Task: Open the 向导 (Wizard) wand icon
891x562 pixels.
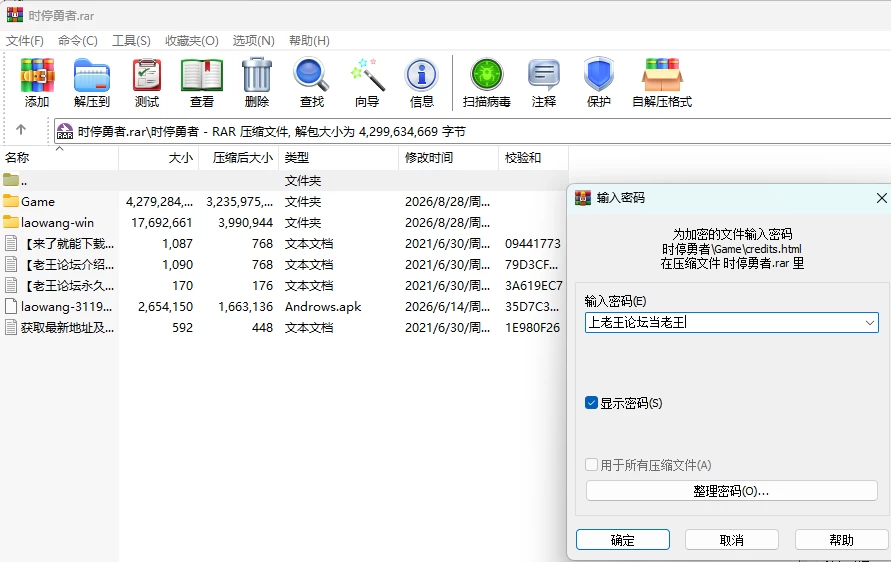Action: point(367,74)
